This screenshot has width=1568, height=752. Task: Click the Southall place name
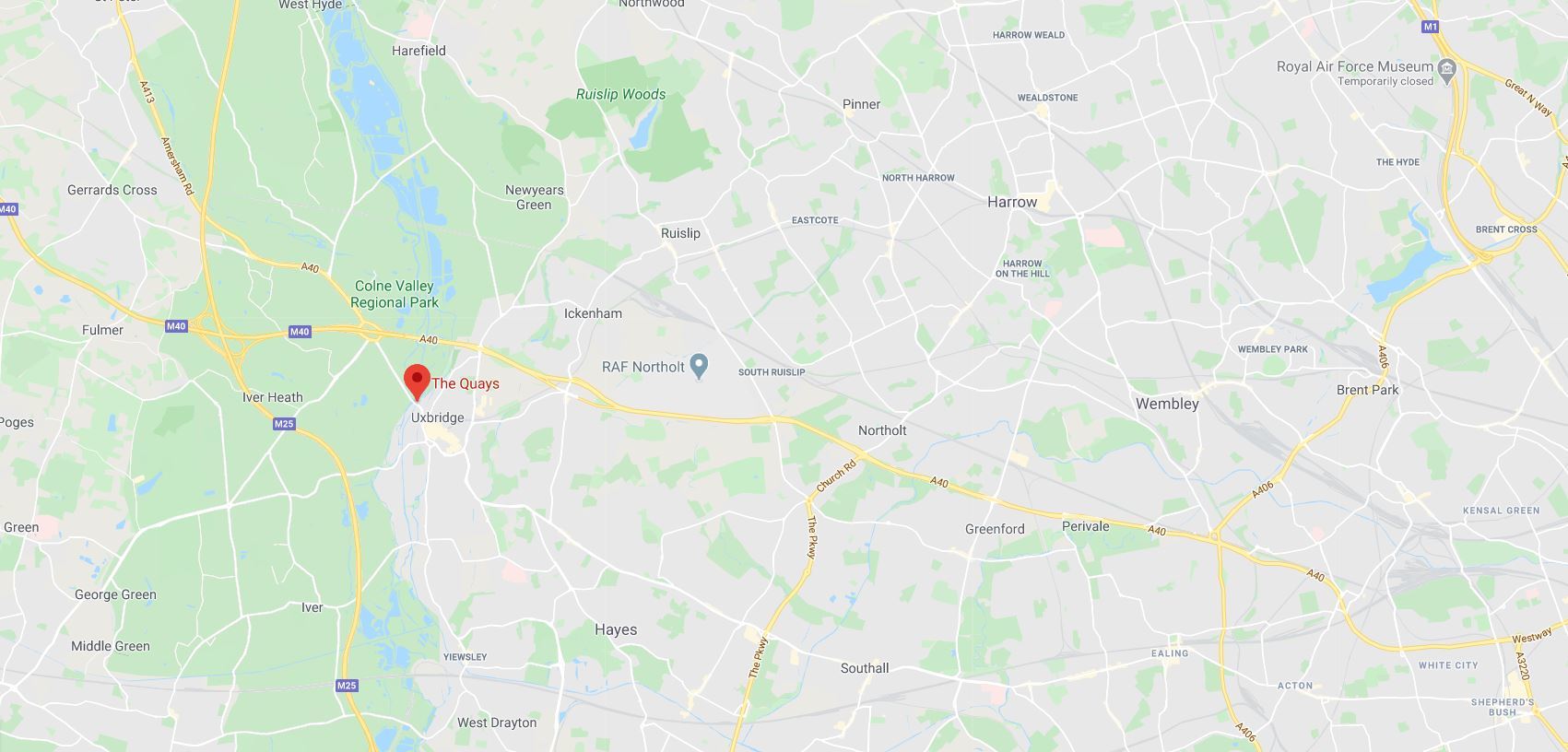[x=865, y=668]
